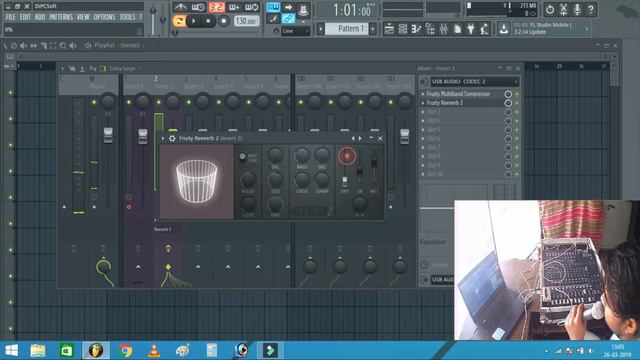Open the EDIT menu

25,17
